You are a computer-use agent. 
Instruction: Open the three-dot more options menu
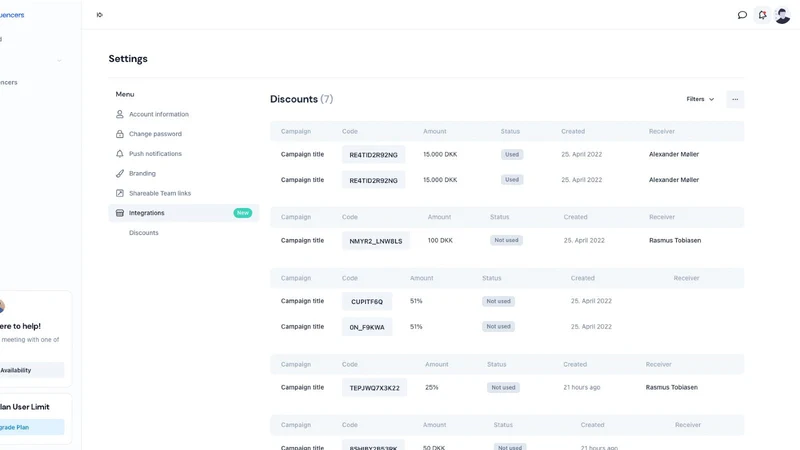pos(735,99)
